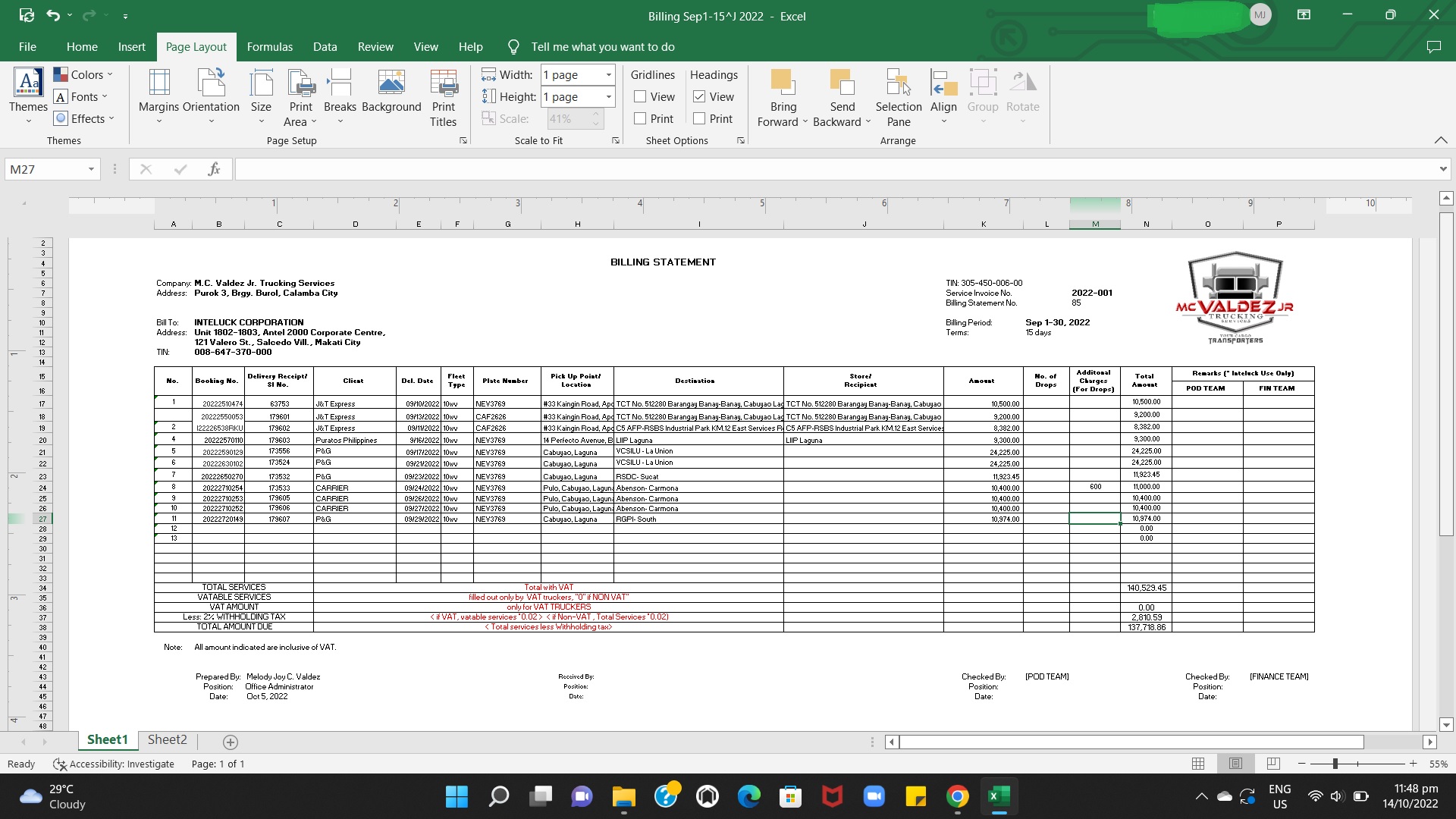The image size is (1456, 819).
Task: Adjust the zoom slider
Action: click(x=1335, y=764)
